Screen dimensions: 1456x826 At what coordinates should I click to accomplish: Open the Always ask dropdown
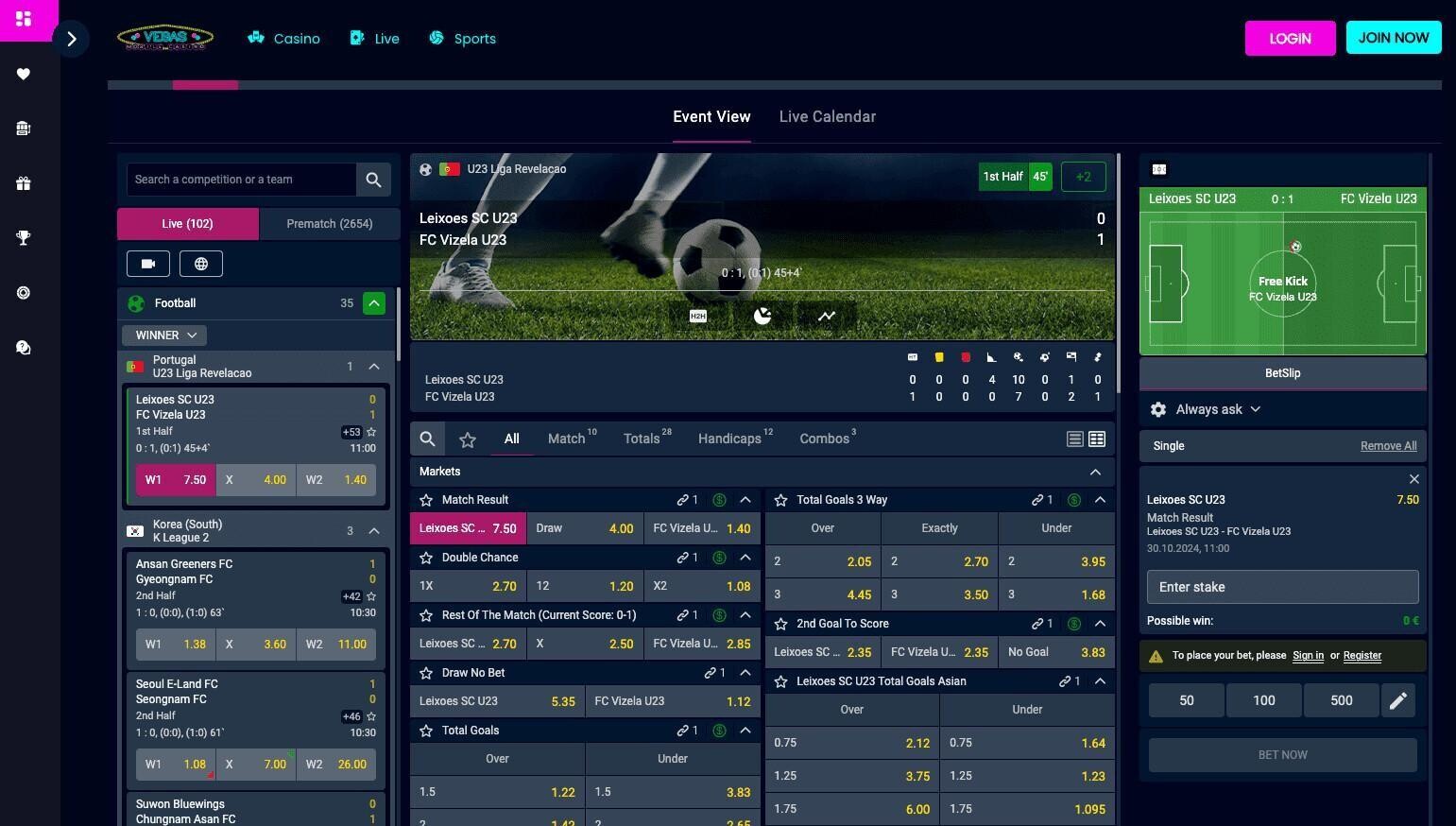click(1218, 409)
